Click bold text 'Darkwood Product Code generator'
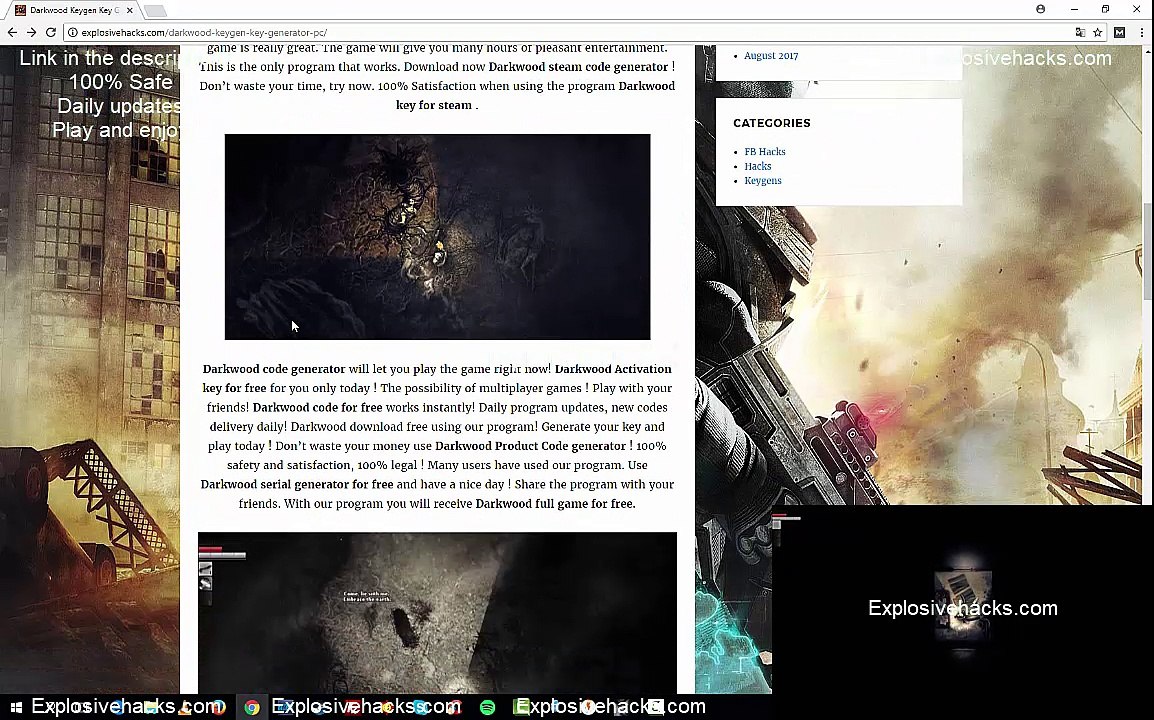 531,446
